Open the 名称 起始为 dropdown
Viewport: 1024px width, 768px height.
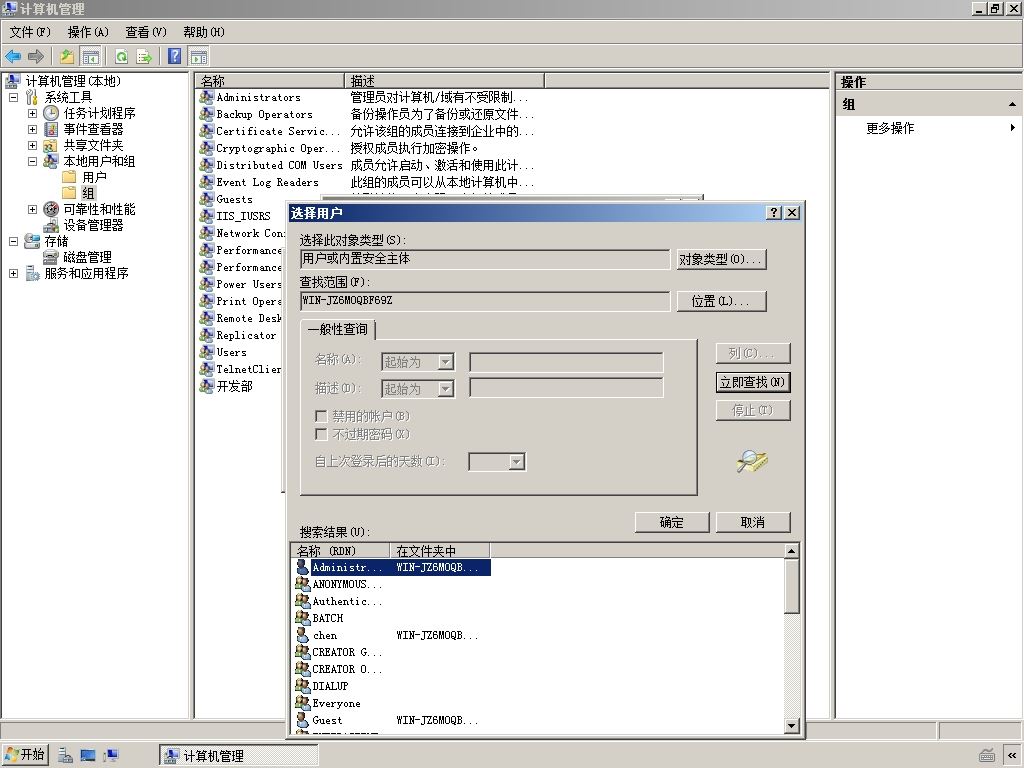(x=445, y=362)
